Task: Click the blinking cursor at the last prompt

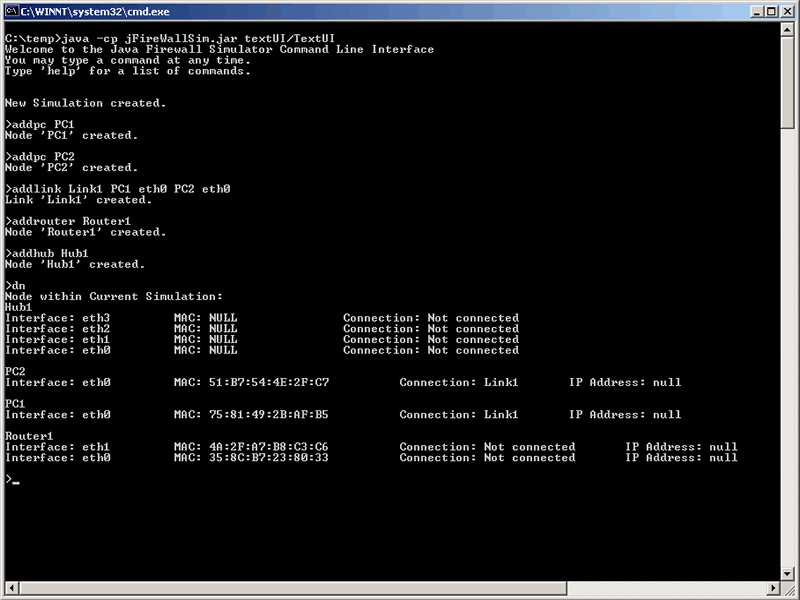Action: pos(15,481)
